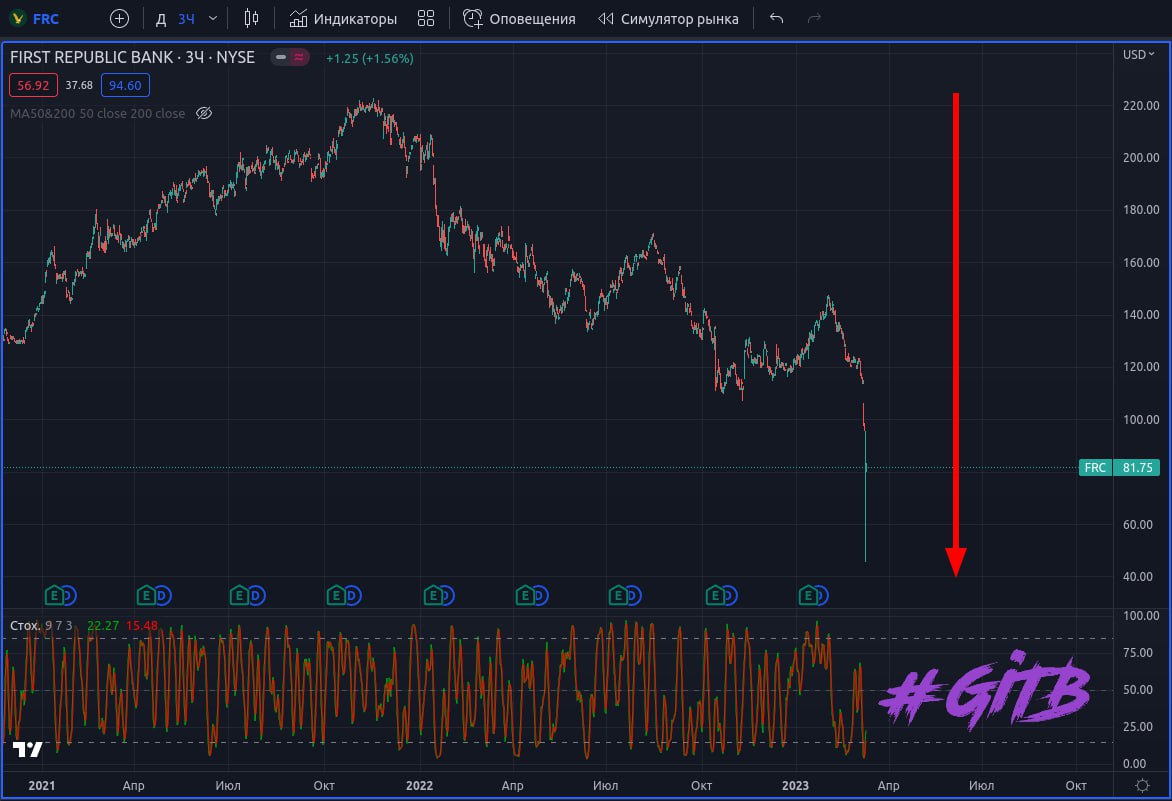1172x801 pixels.
Task: Open earnings E marker near Окт 2022
Action: 715,596
